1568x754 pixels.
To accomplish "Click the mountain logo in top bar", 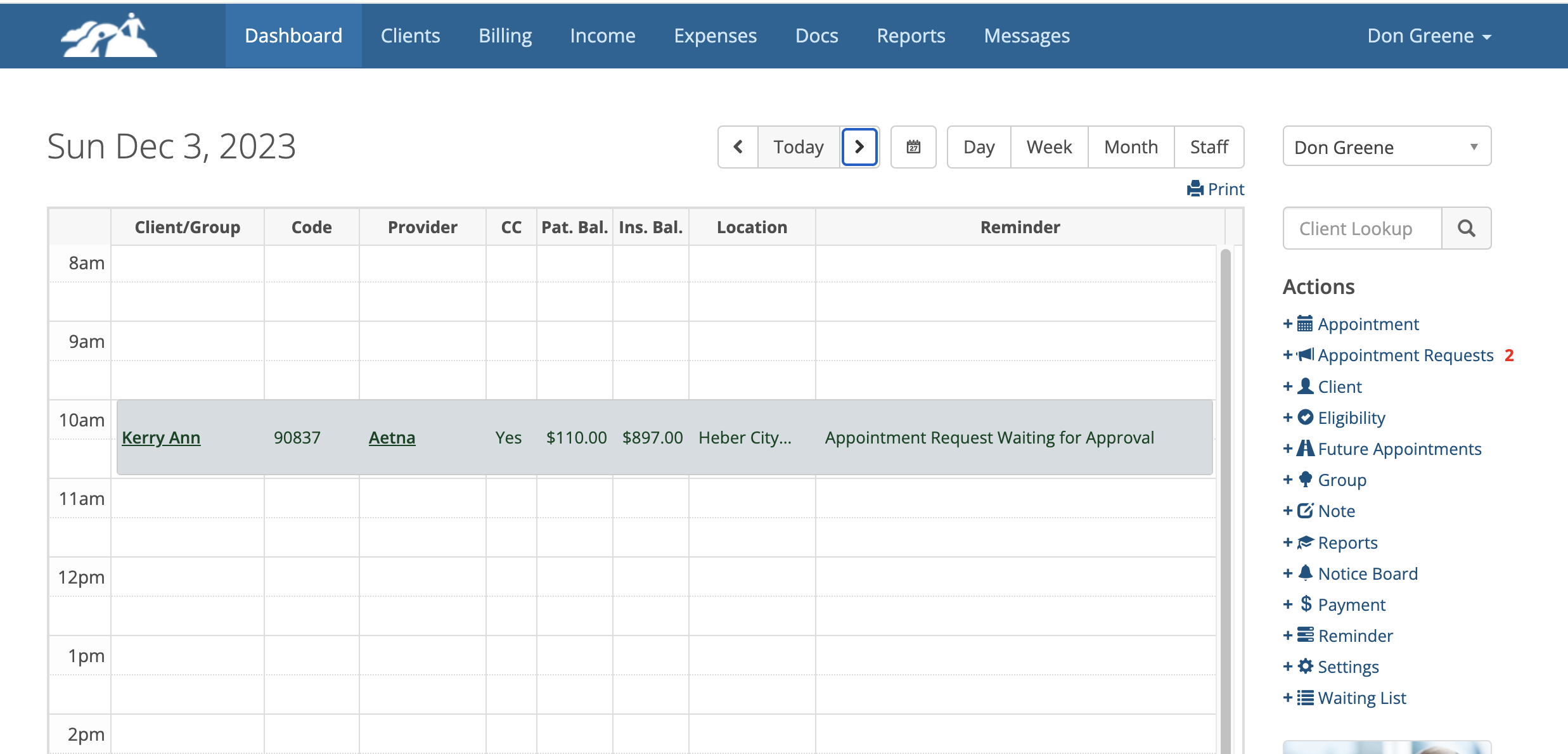I will pyautogui.click(x=108, y=36).
